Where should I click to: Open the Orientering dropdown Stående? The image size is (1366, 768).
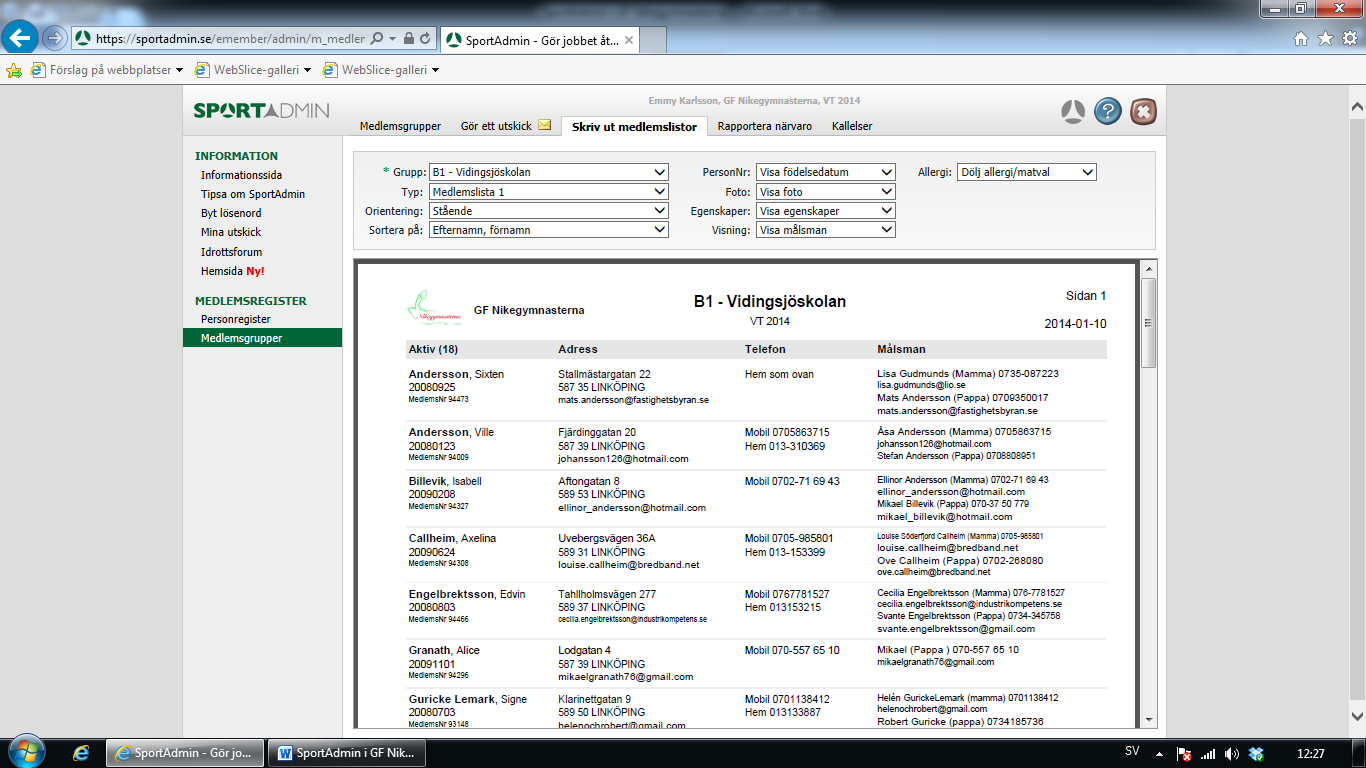548,210
